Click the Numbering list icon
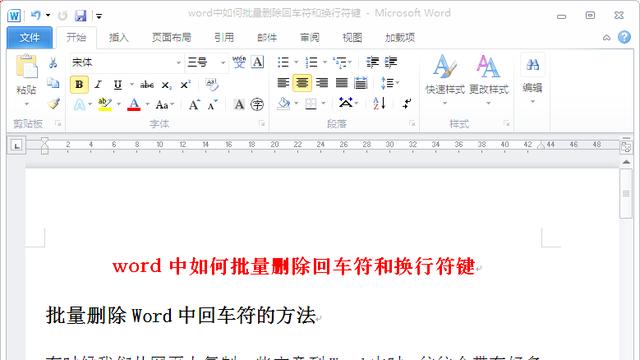 coord(311,62)
